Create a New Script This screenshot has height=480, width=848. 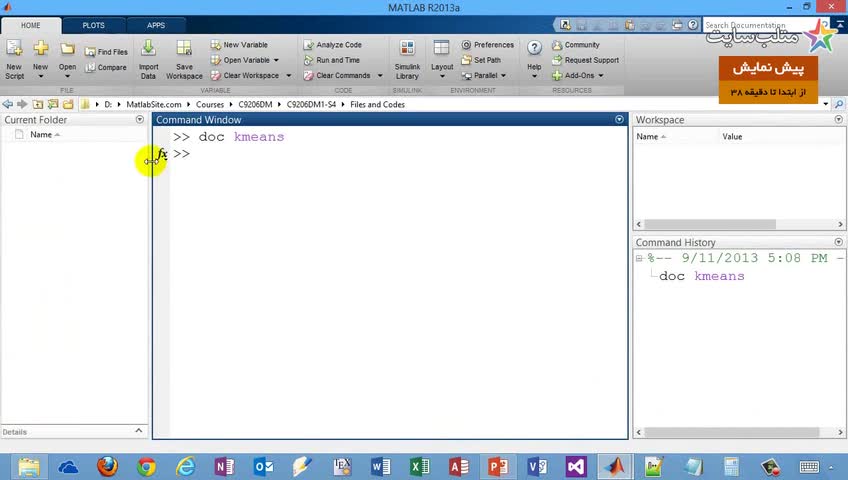(x=15, y=59)
